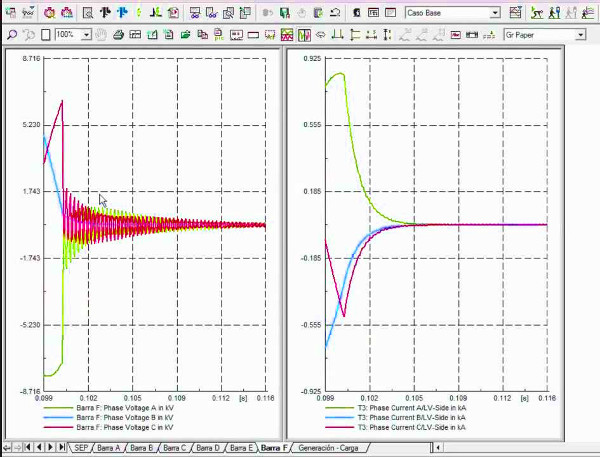Switch to the Barra A tab
Image resolution: width=600 pixels, height=457 pixels.
(x=109, y=447)
